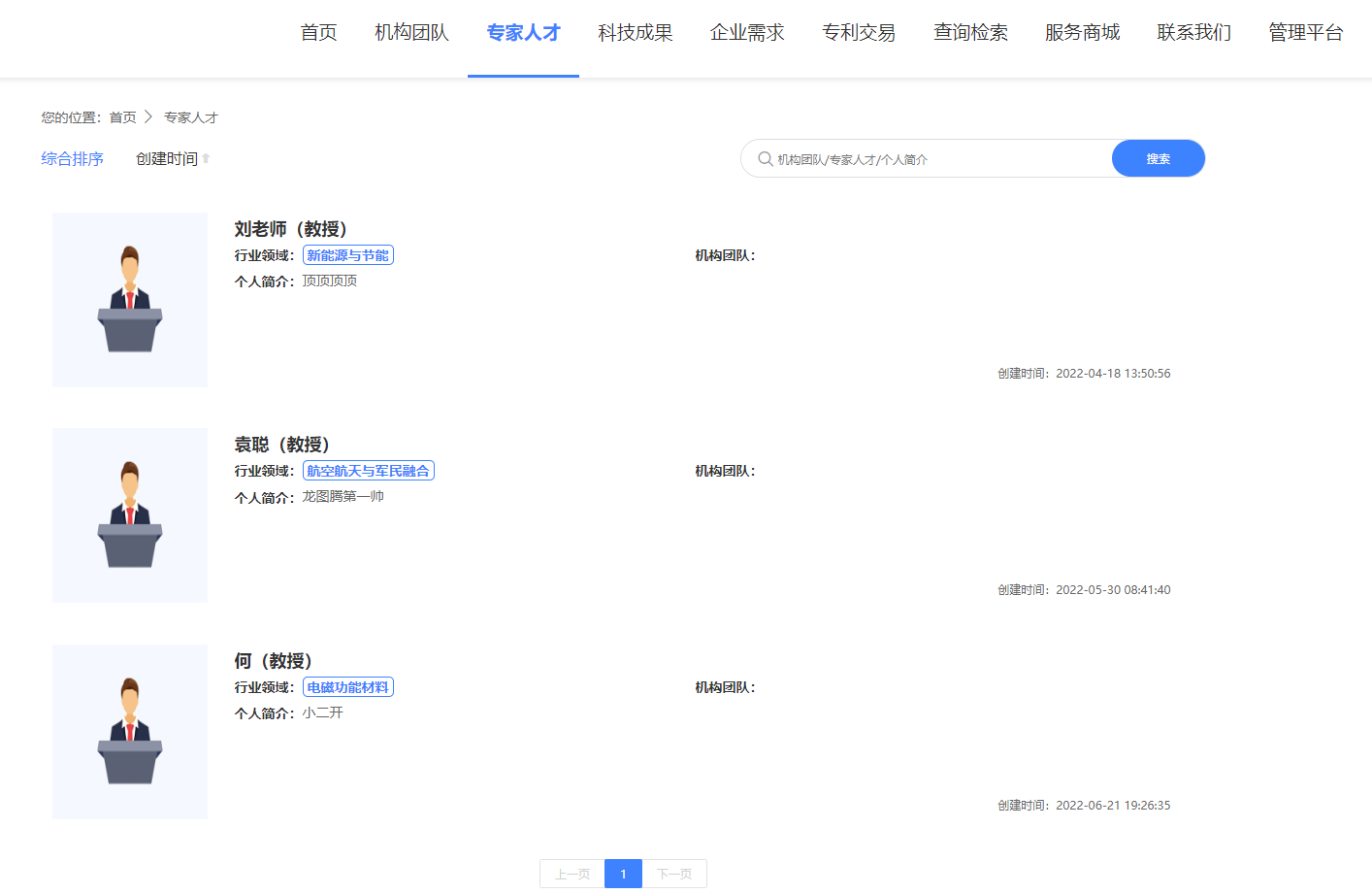Screen dimensions: 1372x894
Task: Click the 电磁功能材料 industry tag
Action: (347, 687)
